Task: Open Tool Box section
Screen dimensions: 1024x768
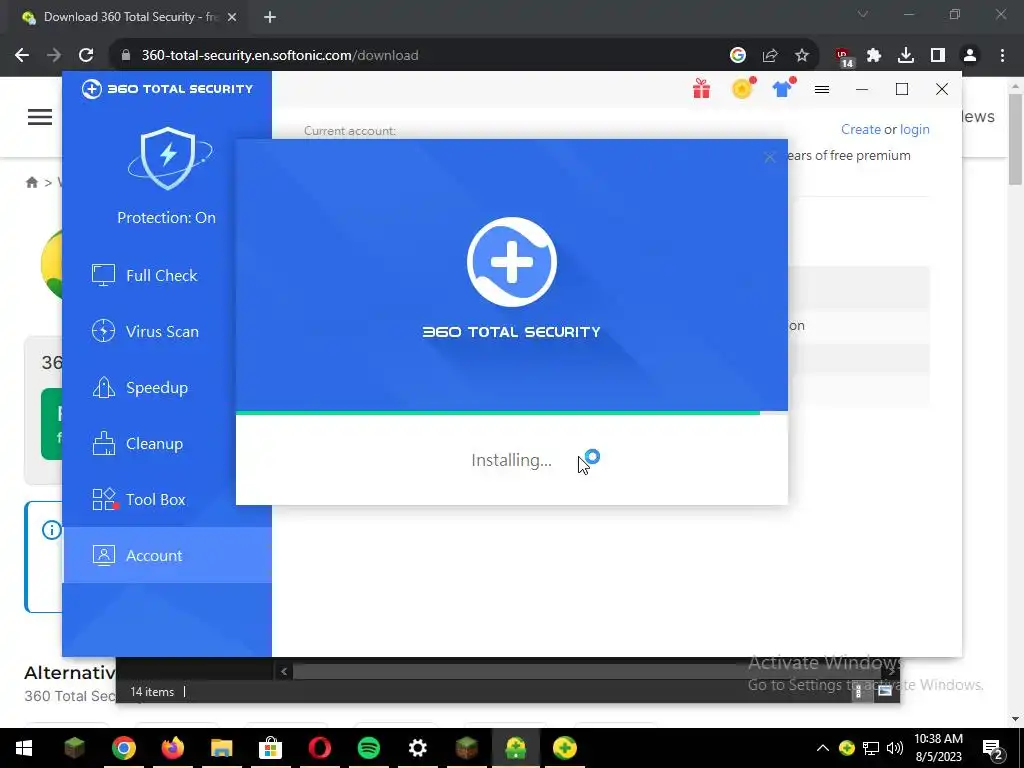Action: pos(167,500)
